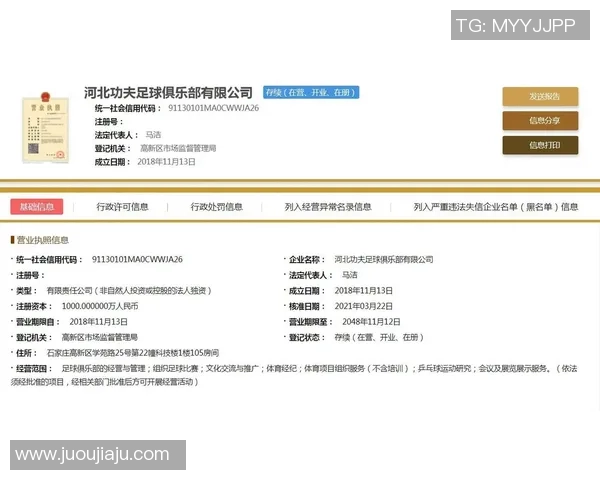Click 登记状态 value 存续(在营、开业、在册)

pyautogui.click(x=379, y=338)
